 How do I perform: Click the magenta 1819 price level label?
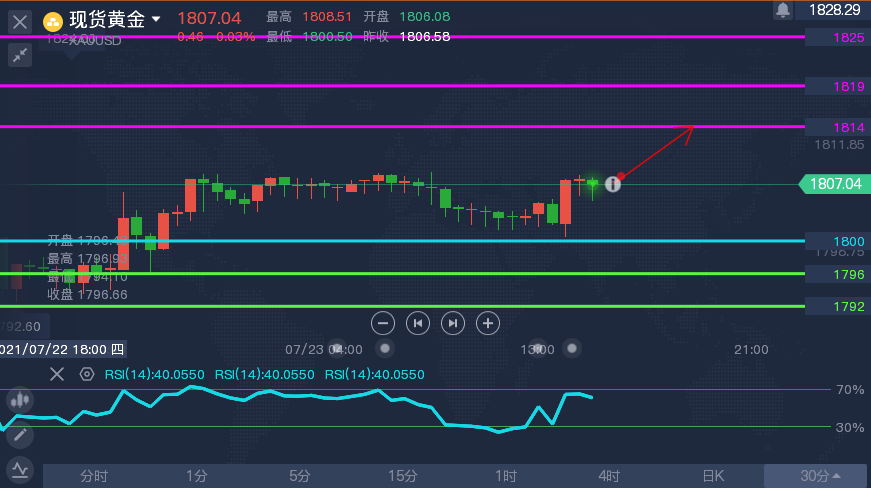pos(848,87)
